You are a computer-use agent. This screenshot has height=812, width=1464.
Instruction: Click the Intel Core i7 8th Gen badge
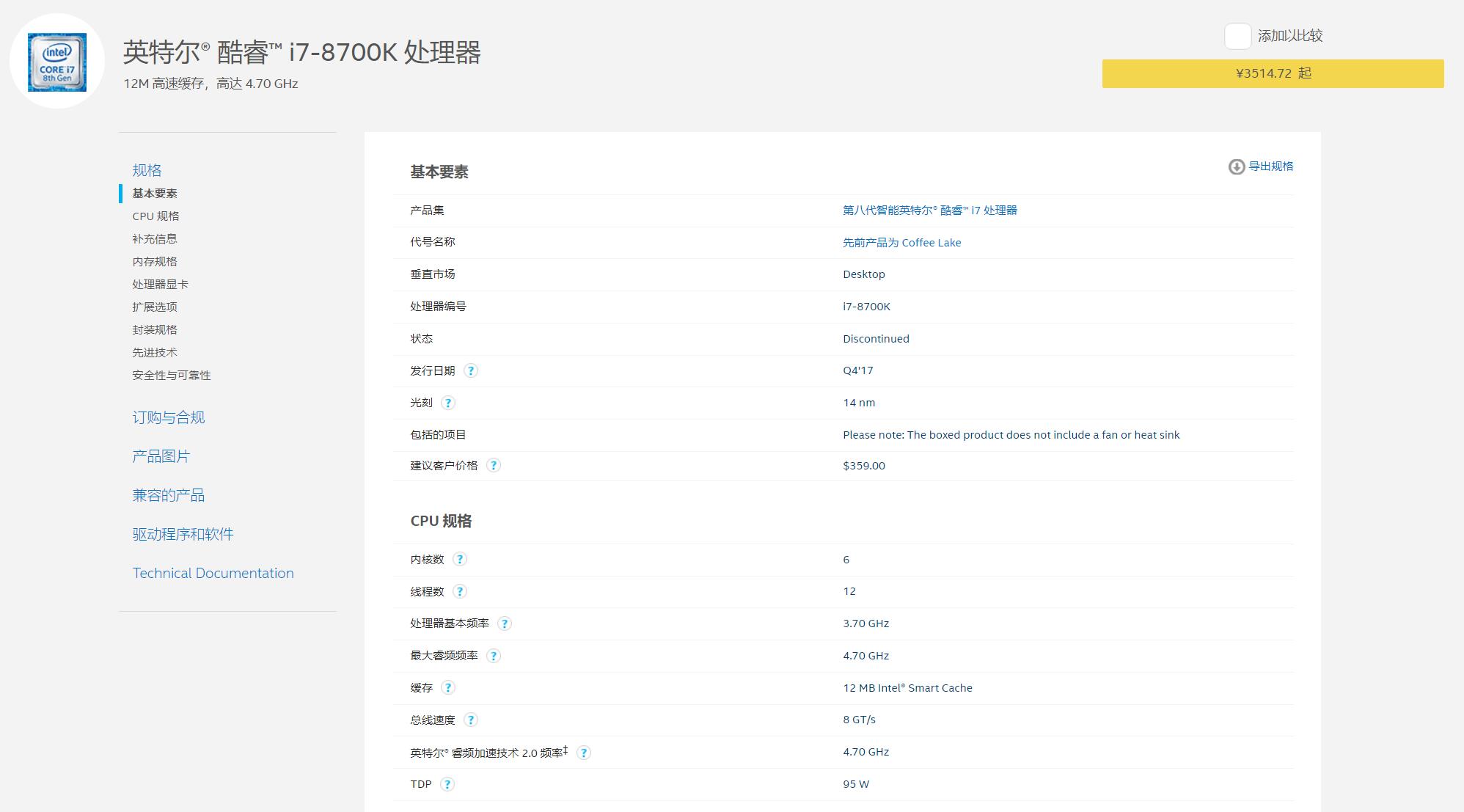pos(57,62)
